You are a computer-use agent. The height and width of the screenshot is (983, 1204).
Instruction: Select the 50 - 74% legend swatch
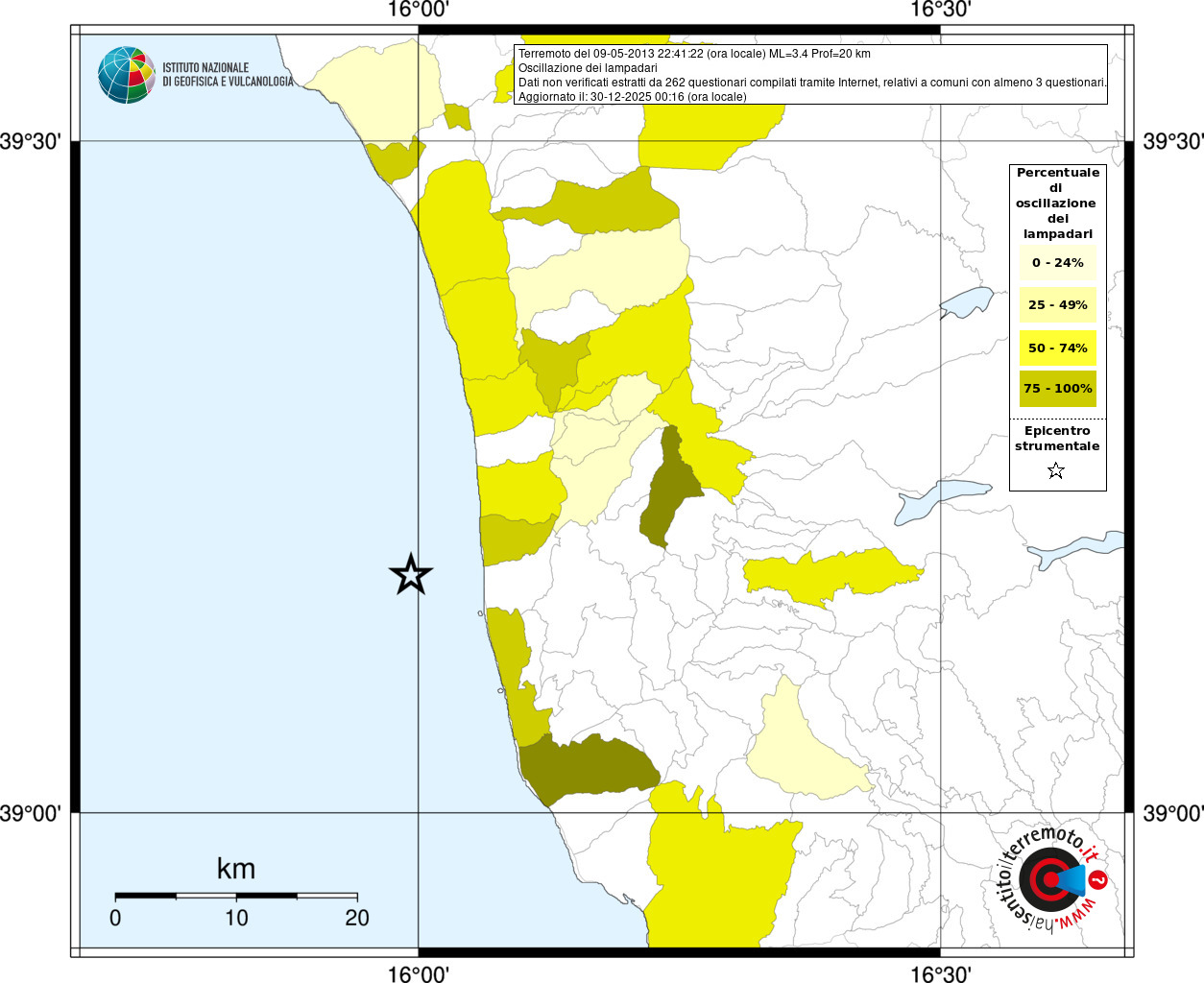[1057, 348]
